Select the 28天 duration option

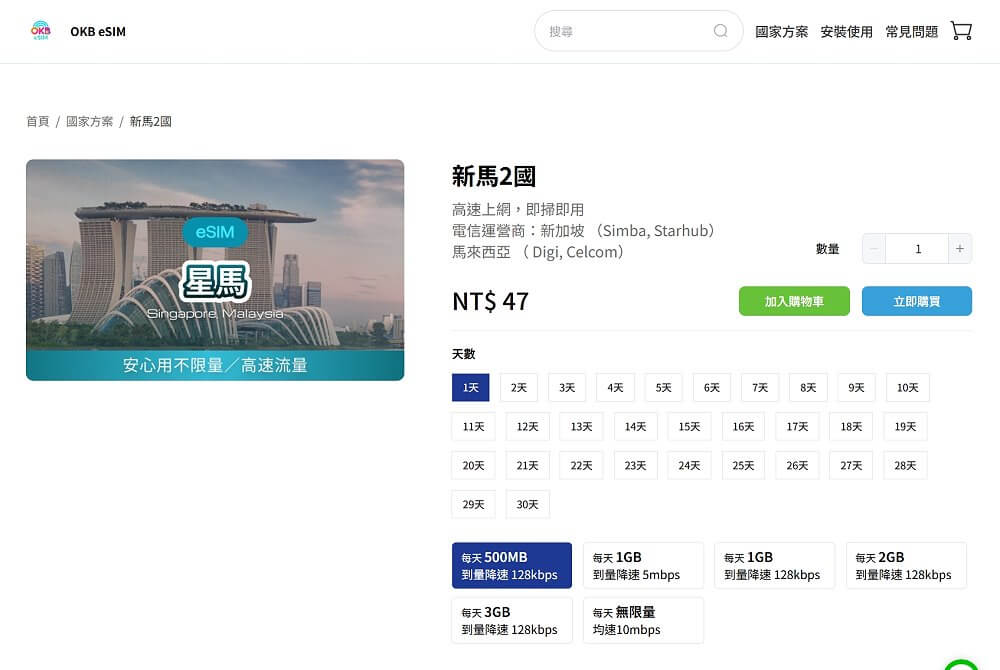[905, 465]
